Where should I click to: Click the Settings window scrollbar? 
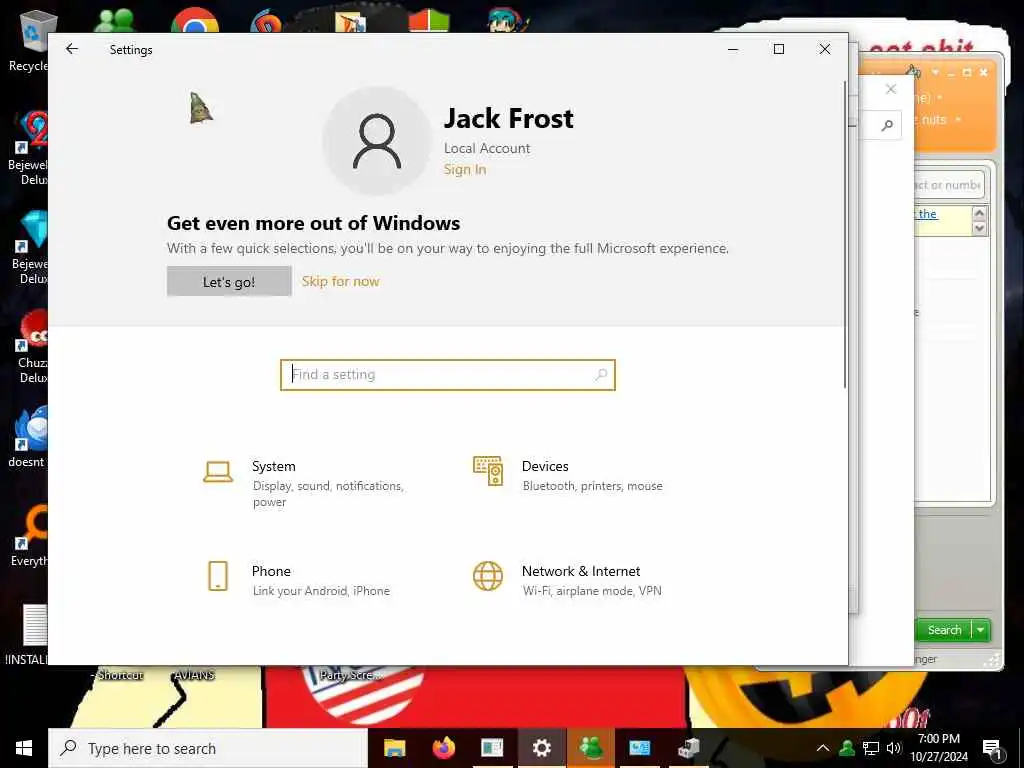tap(844, 235)
